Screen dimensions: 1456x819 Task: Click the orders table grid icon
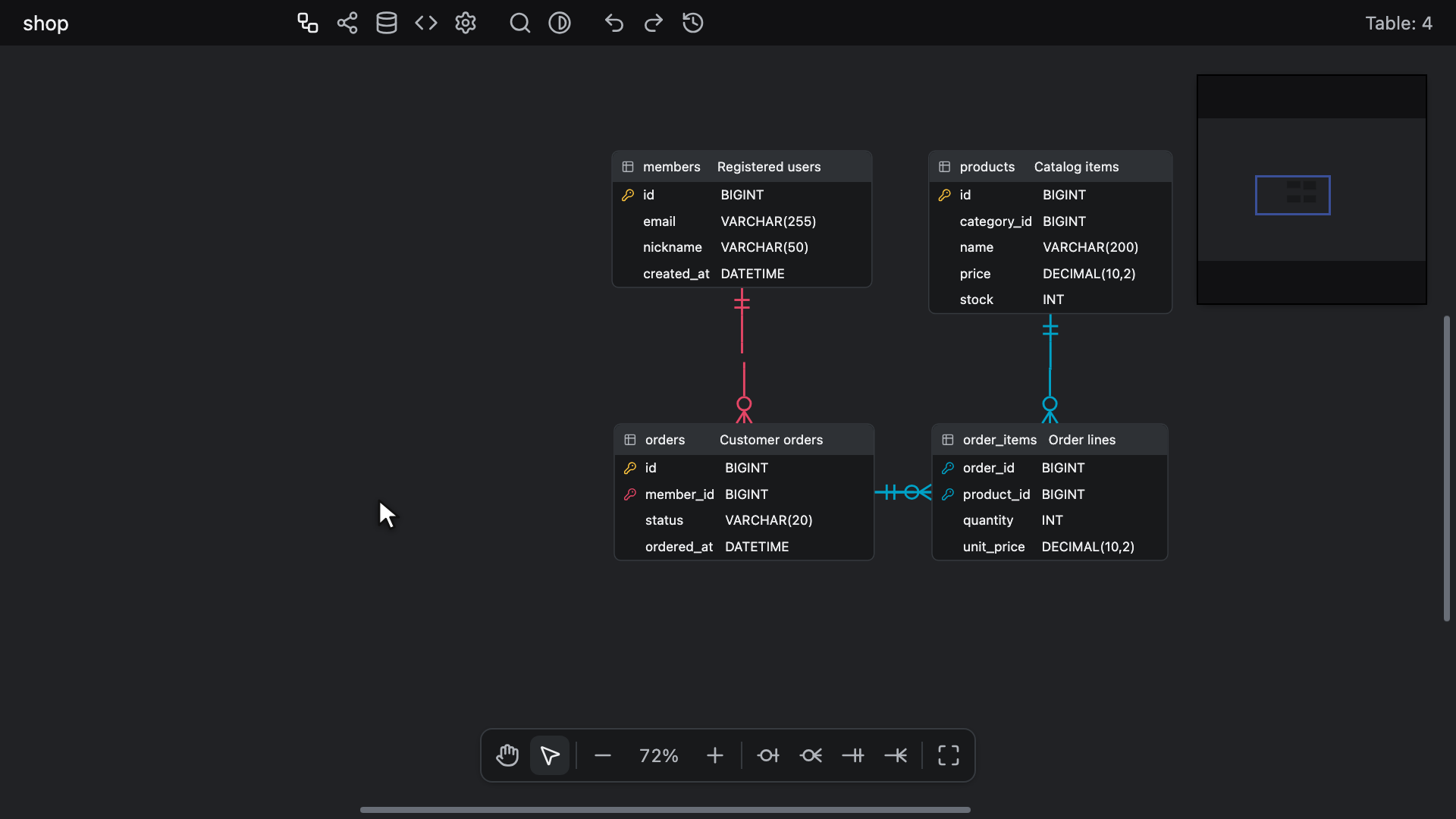pyautogui.click(x=630, y=440)
